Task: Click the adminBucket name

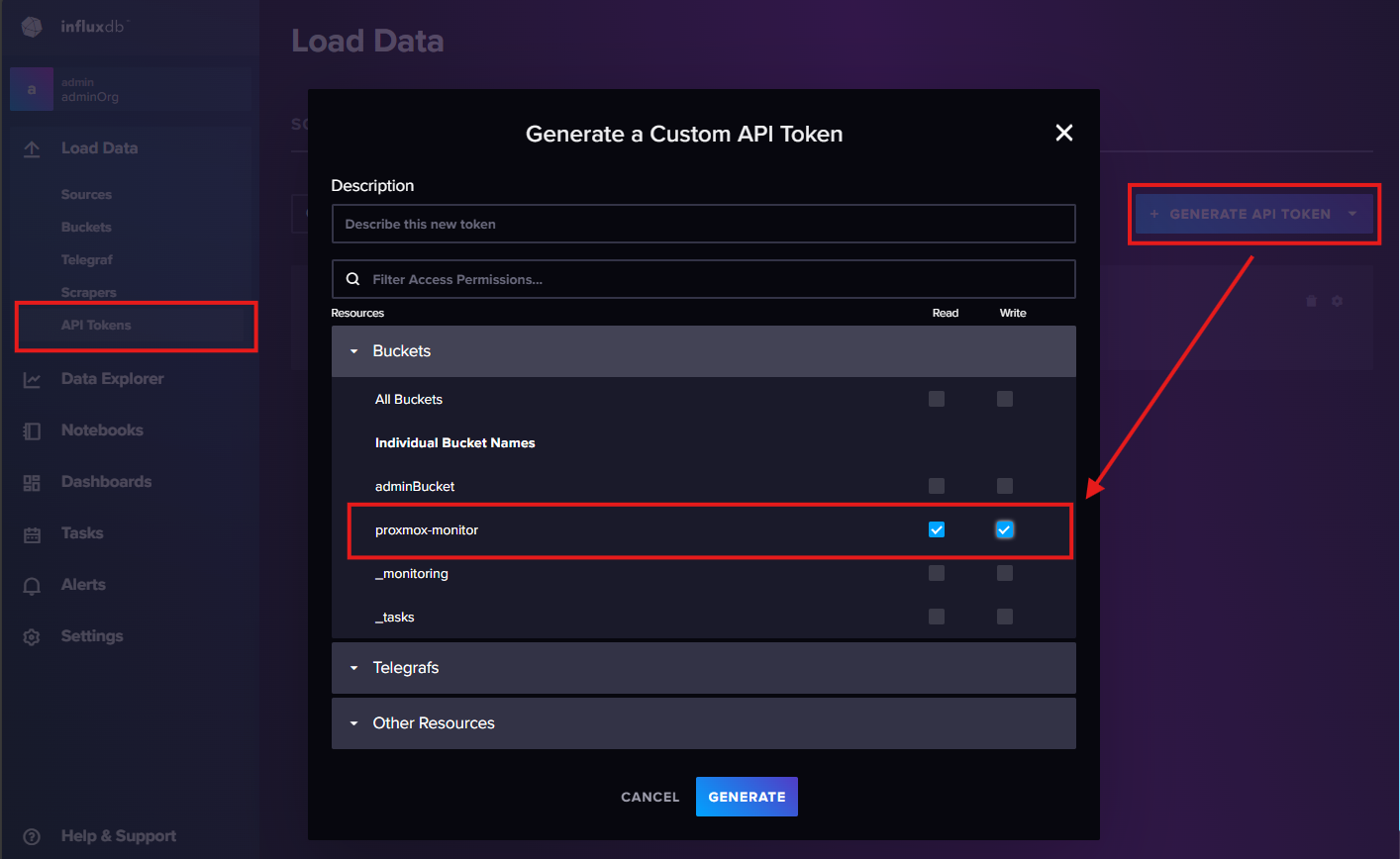Action: click(415, 487)
